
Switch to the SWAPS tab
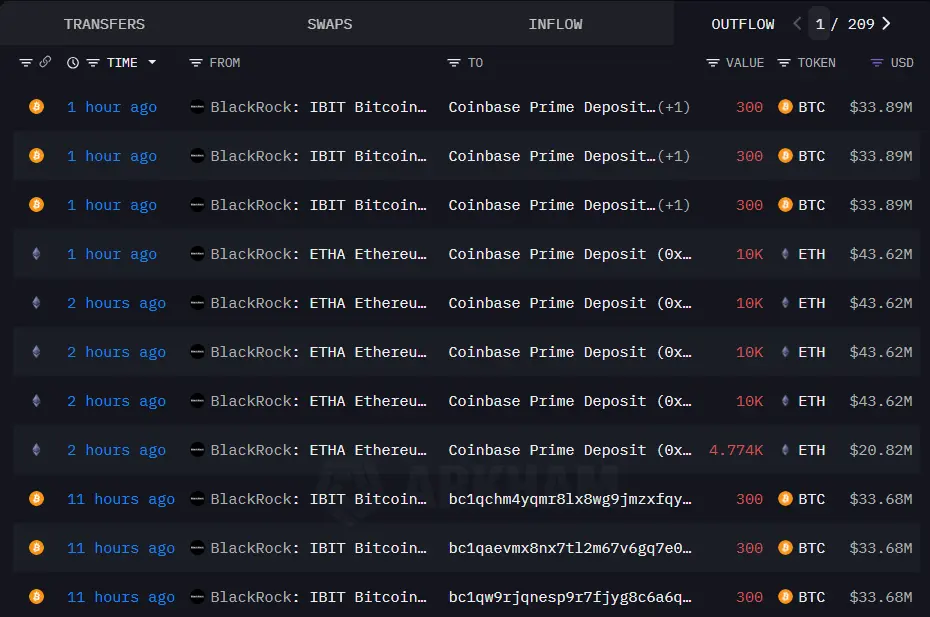(x=330, y=24)
